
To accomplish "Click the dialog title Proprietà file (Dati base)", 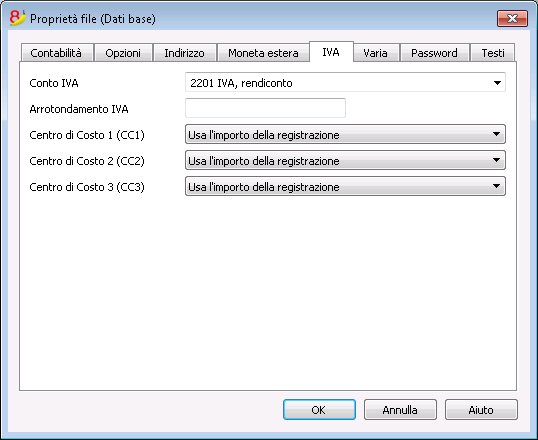I will (x=93, y=19).
